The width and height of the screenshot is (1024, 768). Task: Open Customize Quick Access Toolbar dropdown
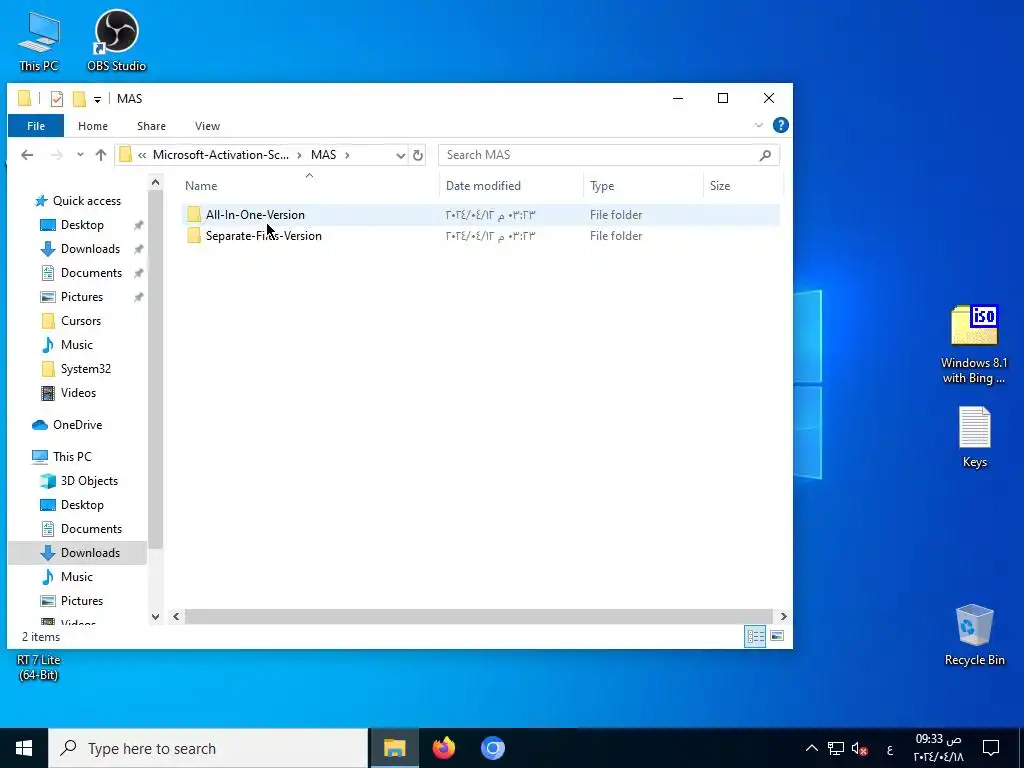(97, 99)
